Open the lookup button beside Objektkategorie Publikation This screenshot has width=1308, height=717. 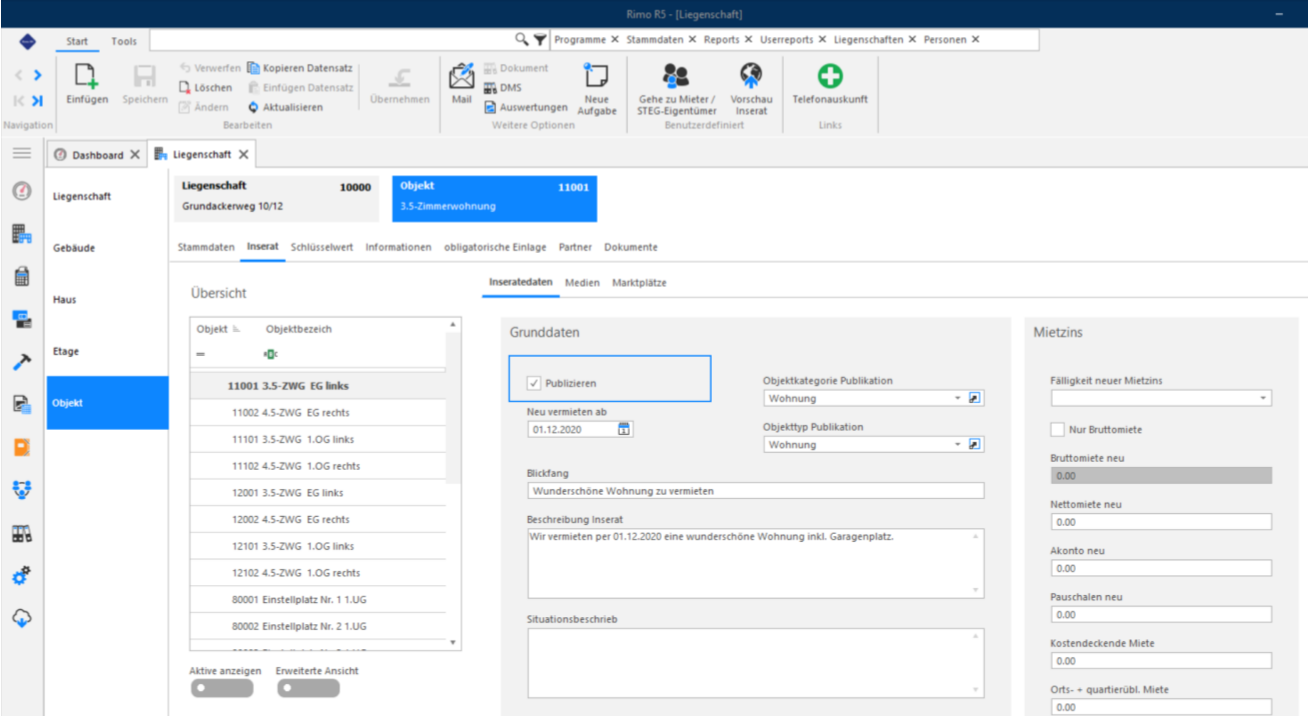[x=976, y=398]
